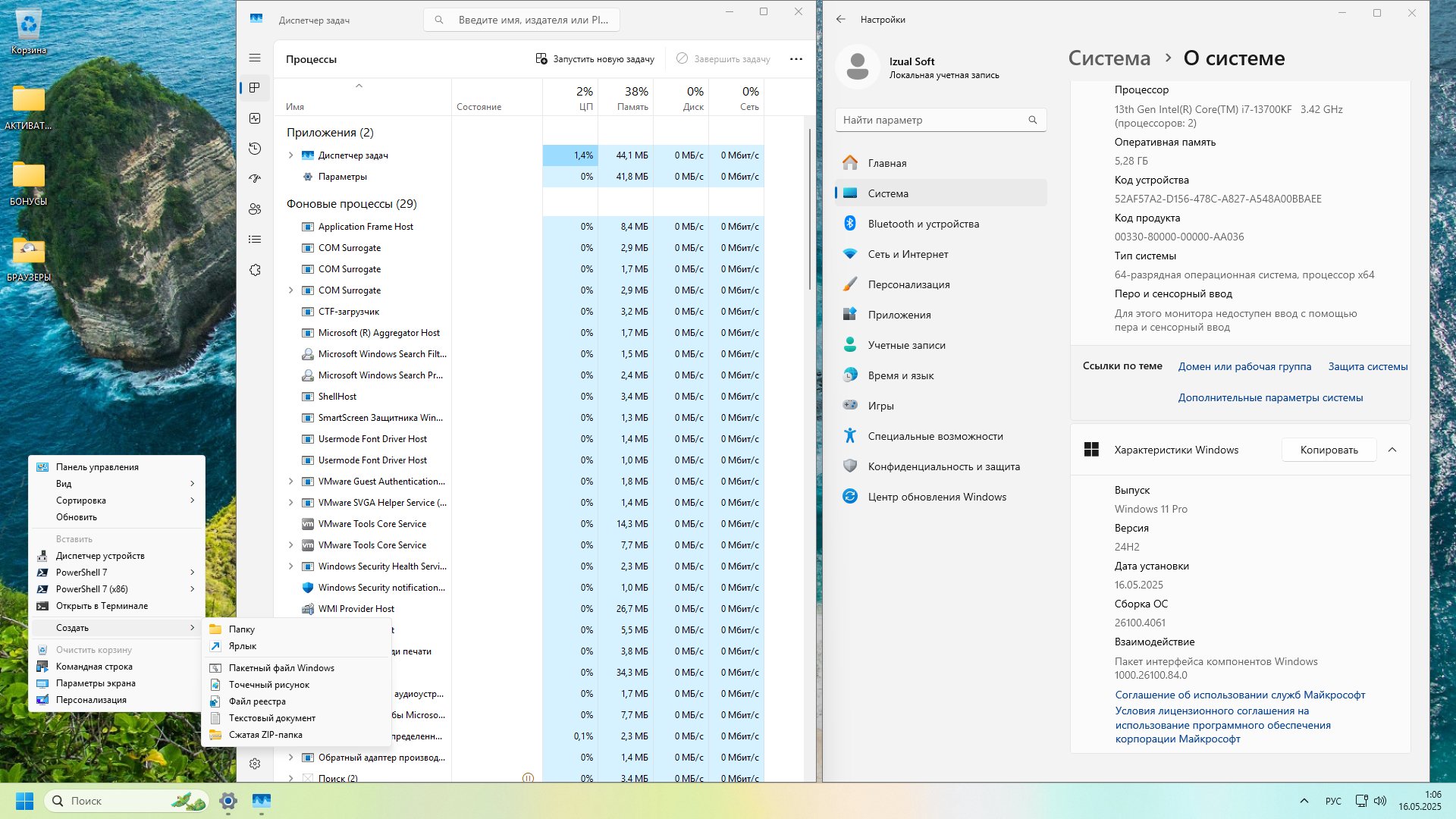Click the search magnifier icon in Settings
Screen dimensions: 1456x819
point(1032,120)
